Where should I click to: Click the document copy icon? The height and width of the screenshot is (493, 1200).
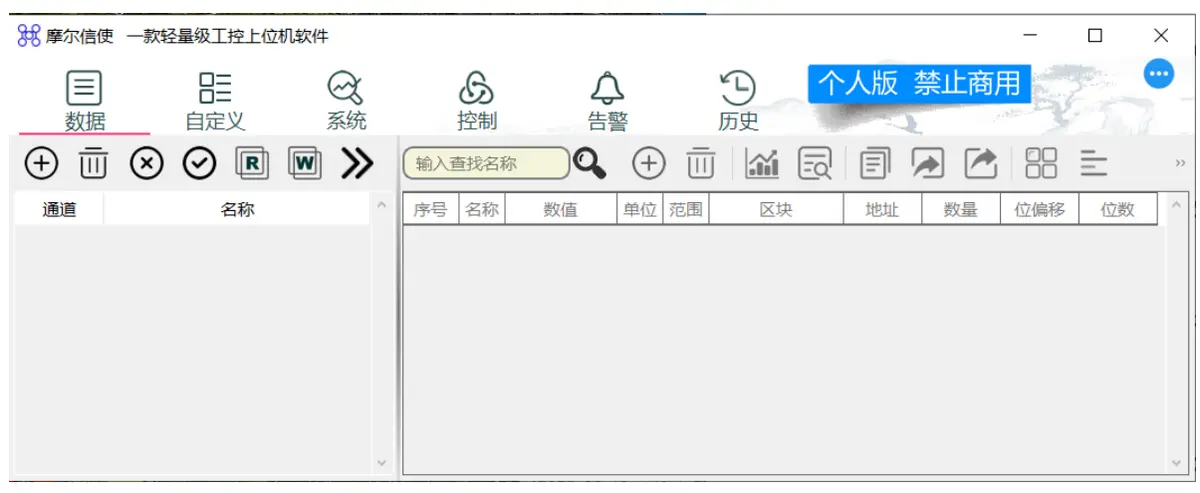pos(875,163)
